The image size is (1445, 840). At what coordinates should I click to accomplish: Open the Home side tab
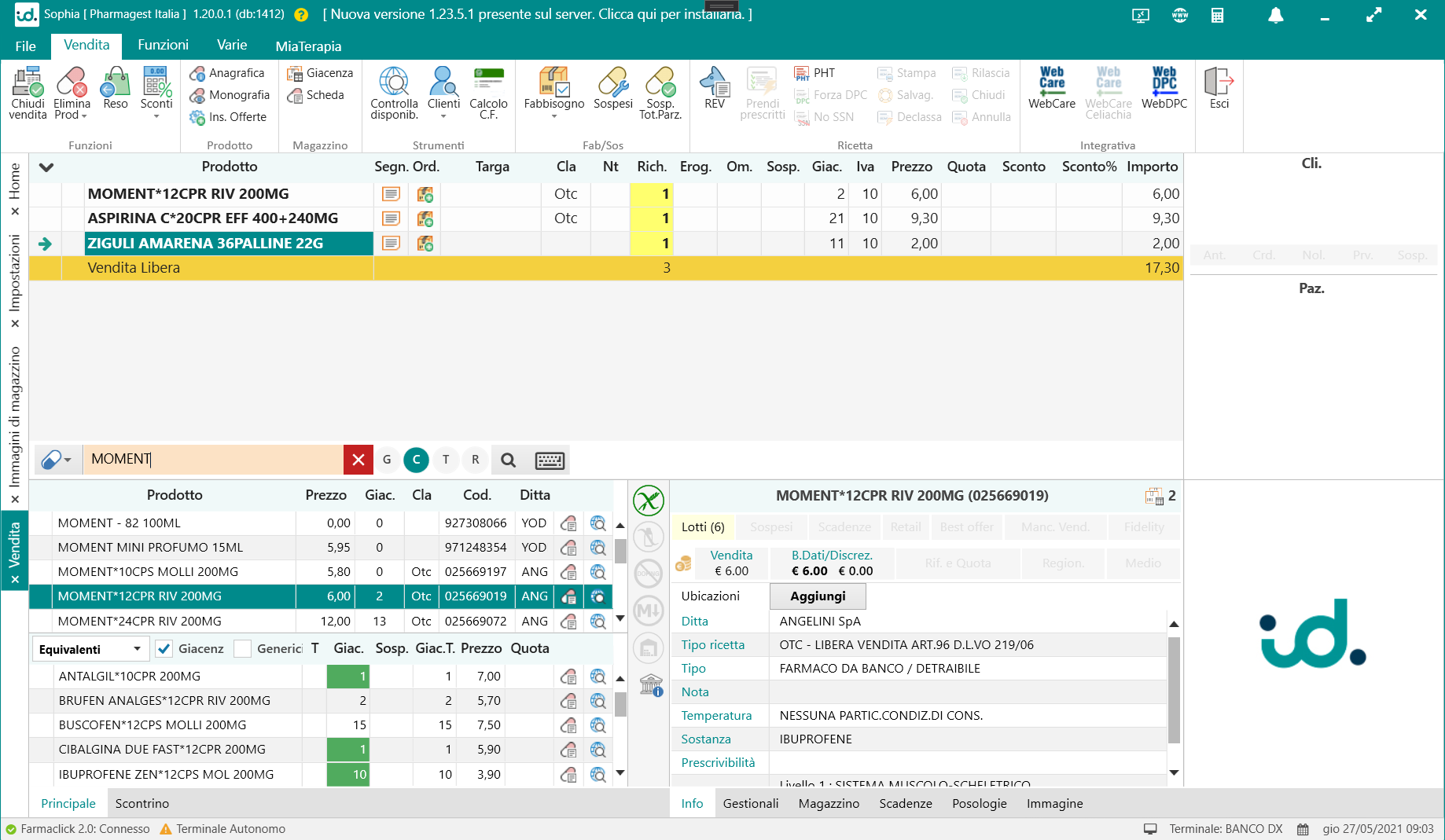pos(15,182)
